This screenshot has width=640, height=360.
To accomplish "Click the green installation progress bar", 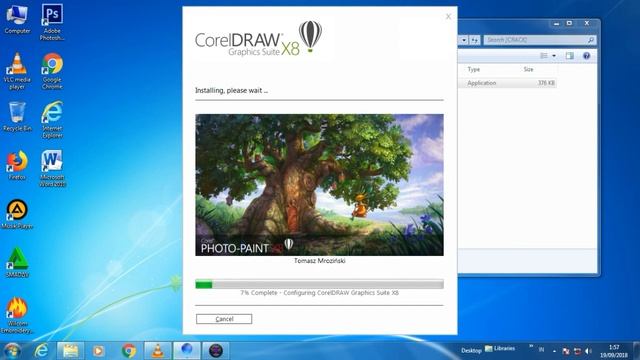I will tap(319, 284).
